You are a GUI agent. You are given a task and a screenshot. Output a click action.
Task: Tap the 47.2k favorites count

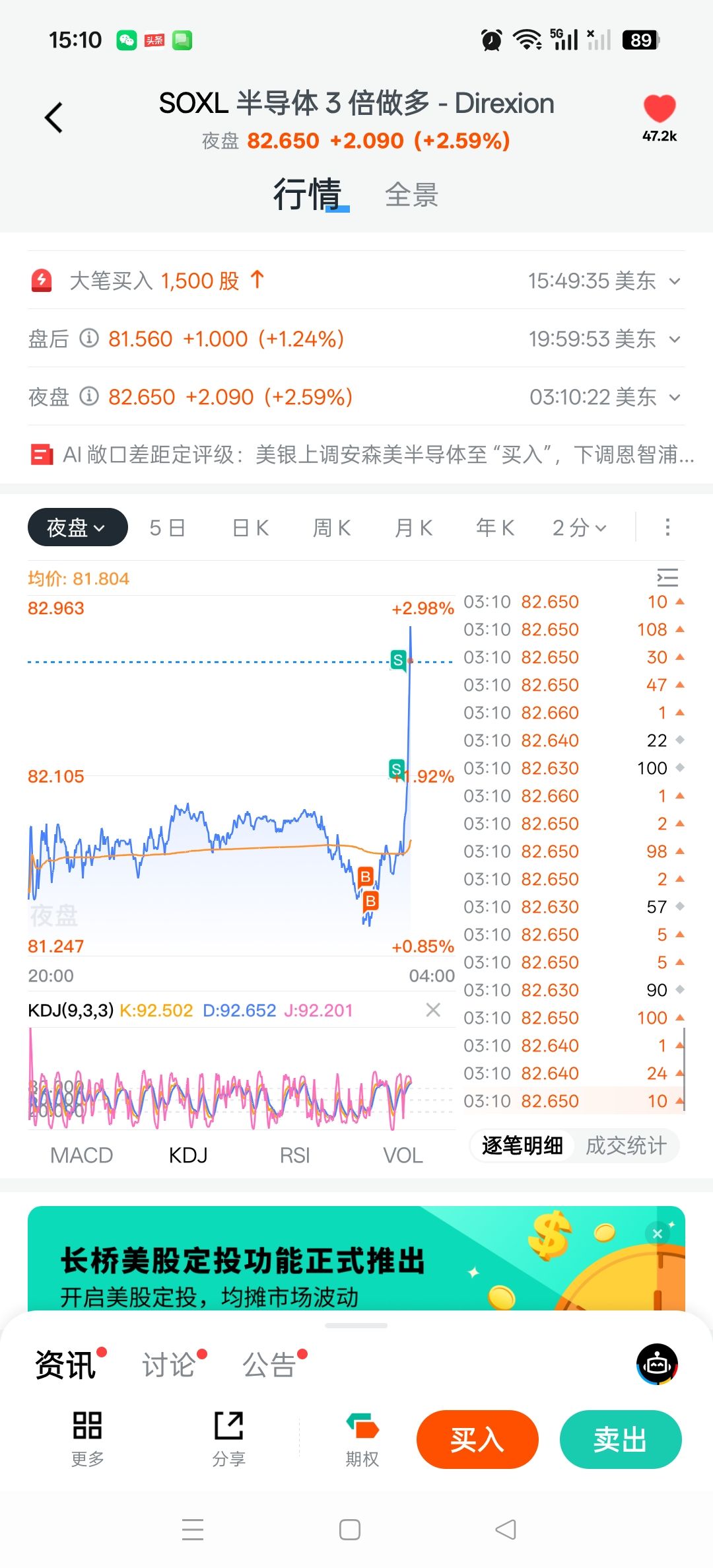pyautogui.click(x=660, y=136)
